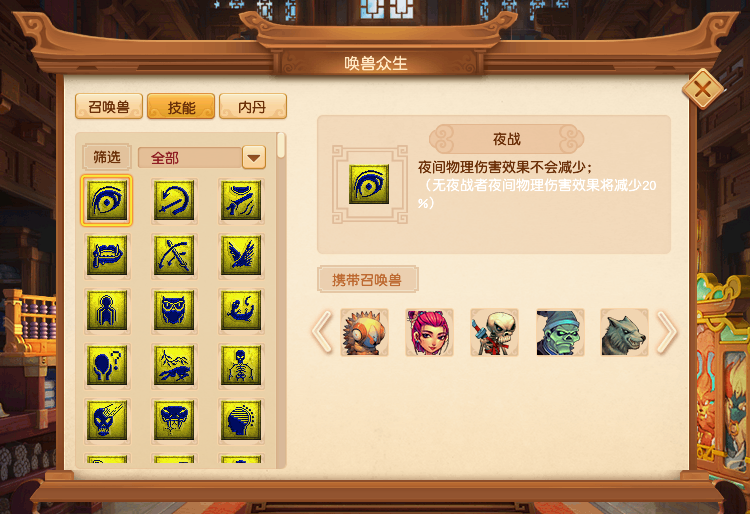Open the 技能 tab
This screenshot has width=750, height=514.
click(x=181, y=106)
